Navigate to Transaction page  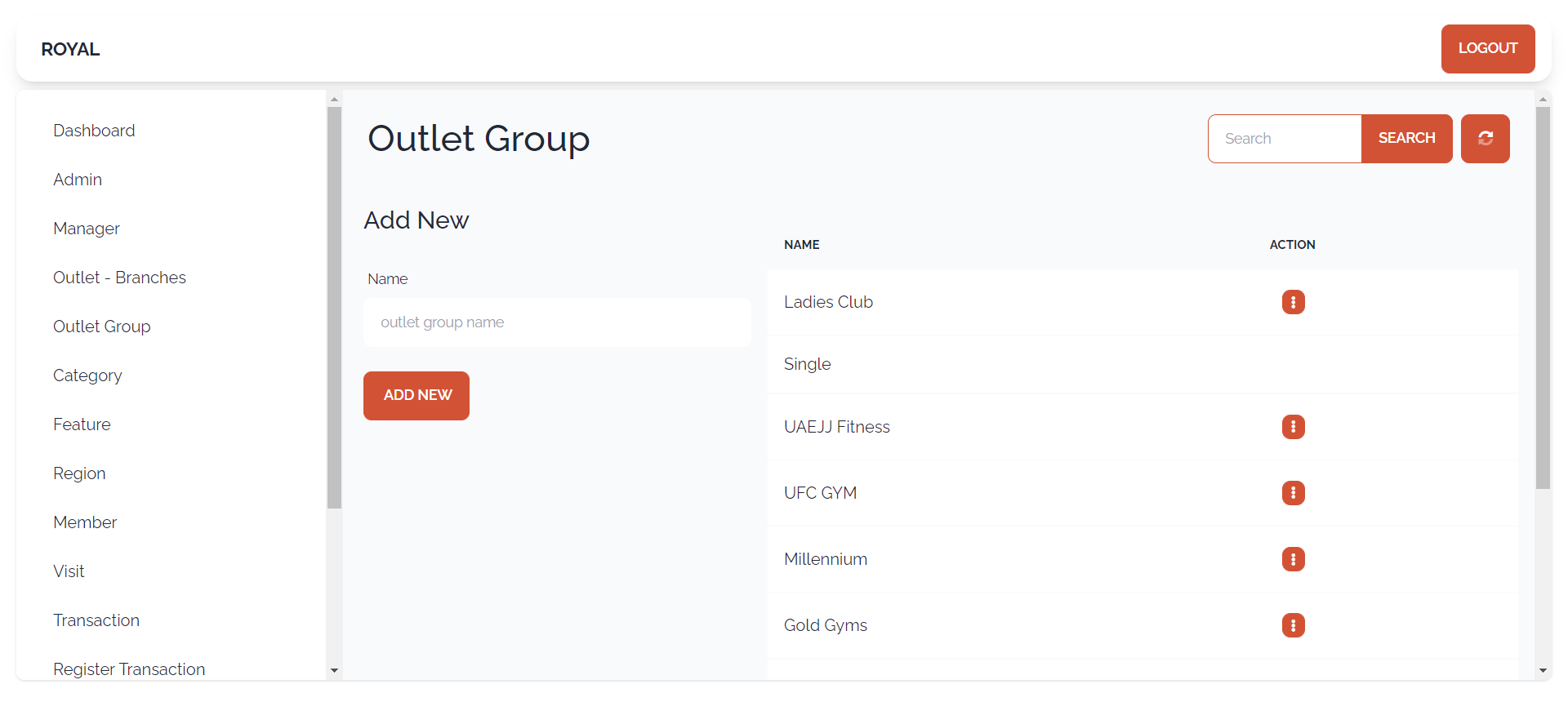click(x=96, y=620)
